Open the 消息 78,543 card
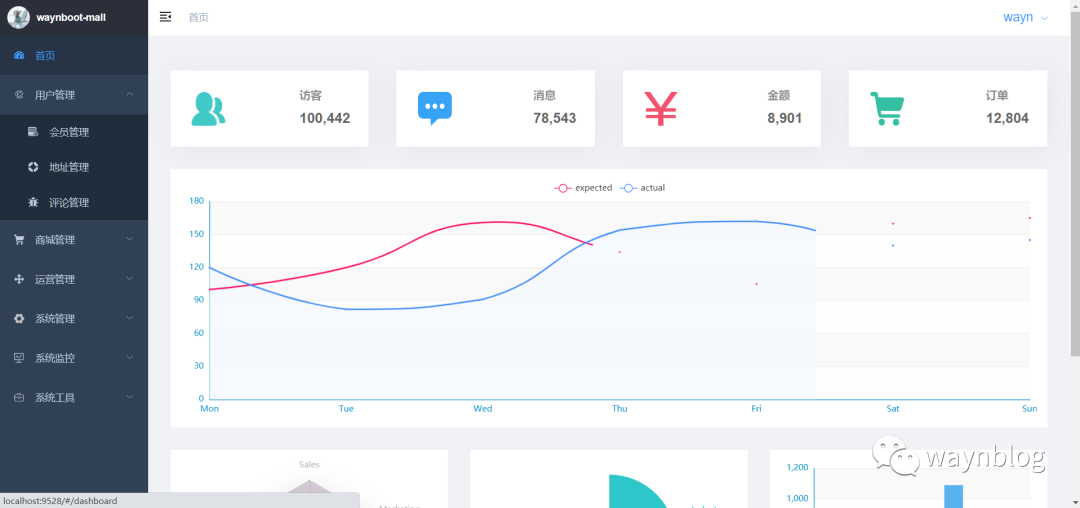This screenshot has width=1080, height=508. [495, 108]
